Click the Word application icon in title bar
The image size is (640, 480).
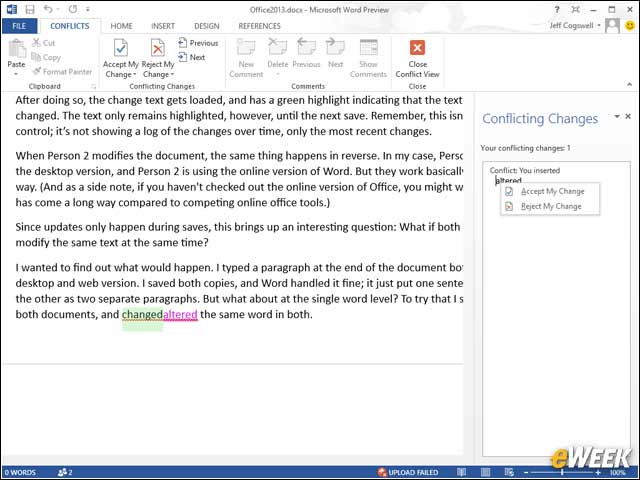[11, 9]
